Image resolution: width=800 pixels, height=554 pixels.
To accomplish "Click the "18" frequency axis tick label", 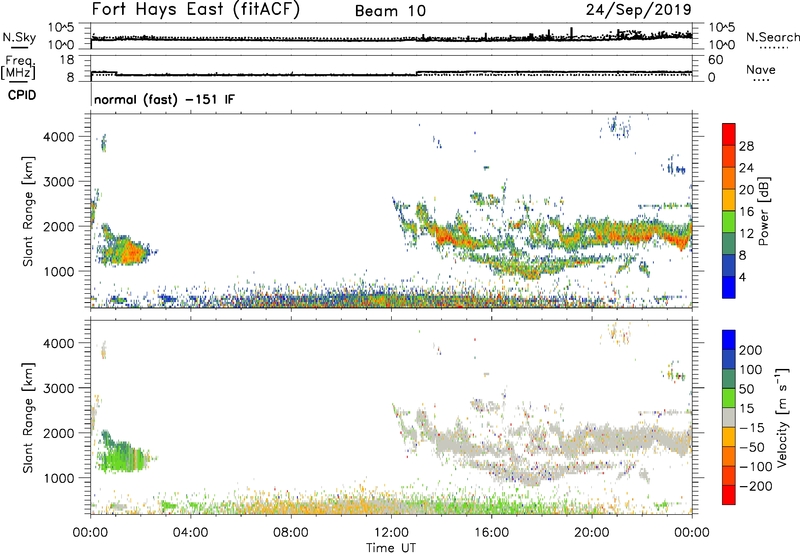I will (67, 60).
